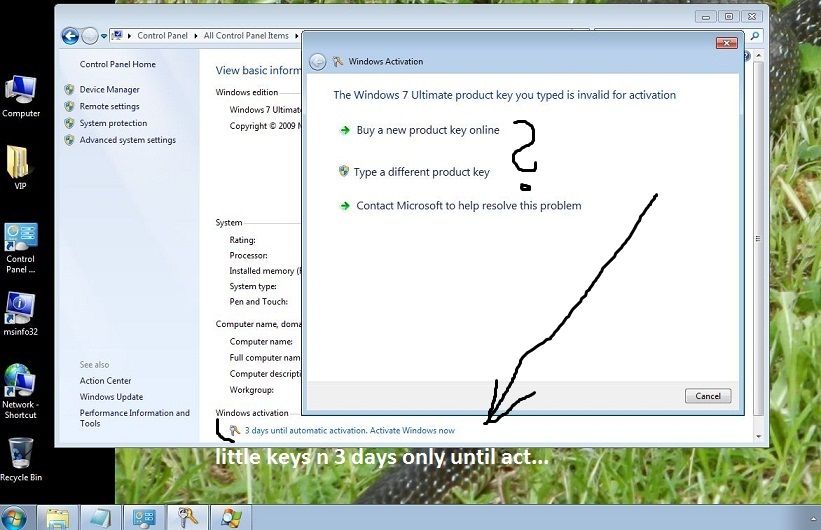Open System protection link
Screen dimensions: 821x530
pyautogui.click(x=113, y=123)
